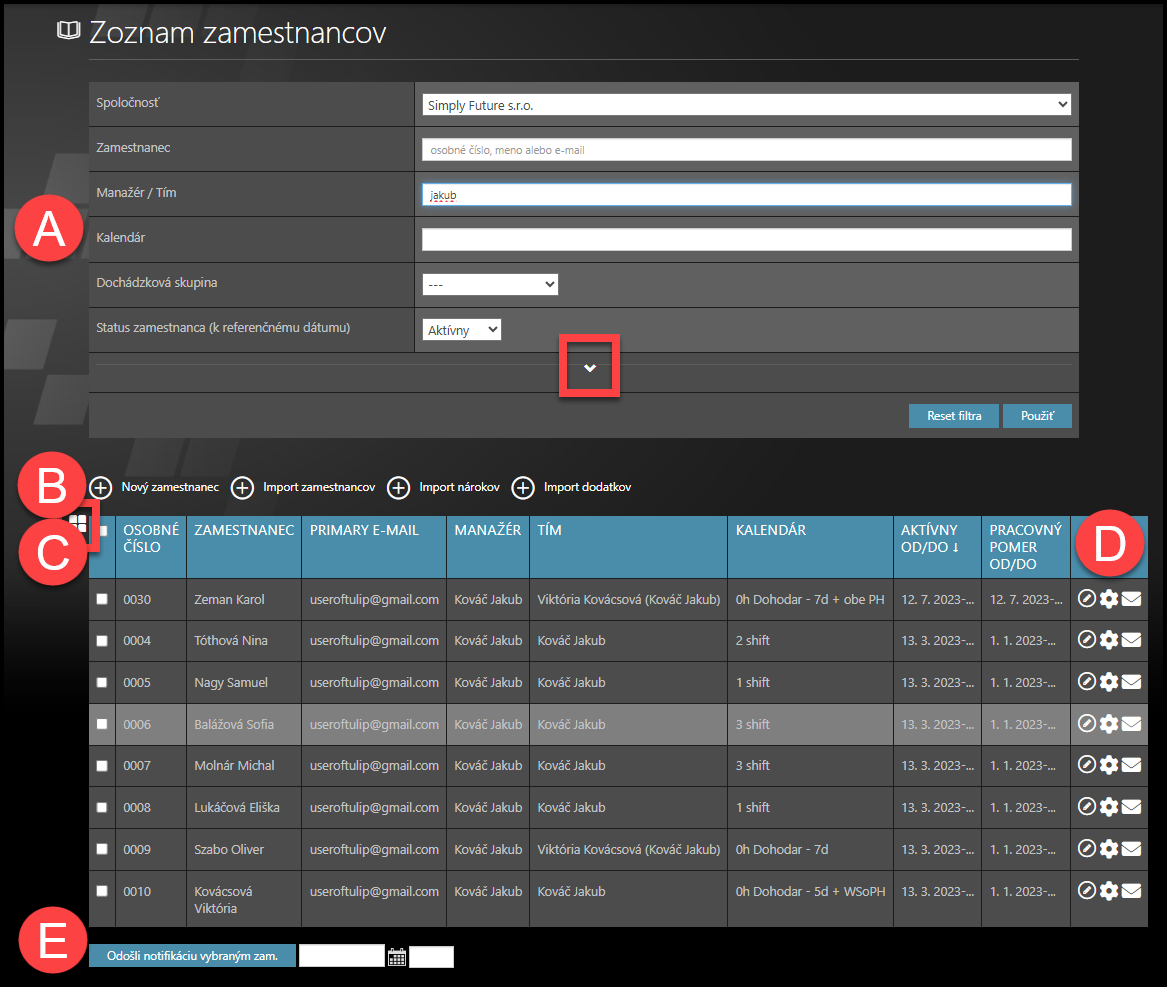
Task: Sort by the Aktívny od/do column header
Action: point(929,538)
